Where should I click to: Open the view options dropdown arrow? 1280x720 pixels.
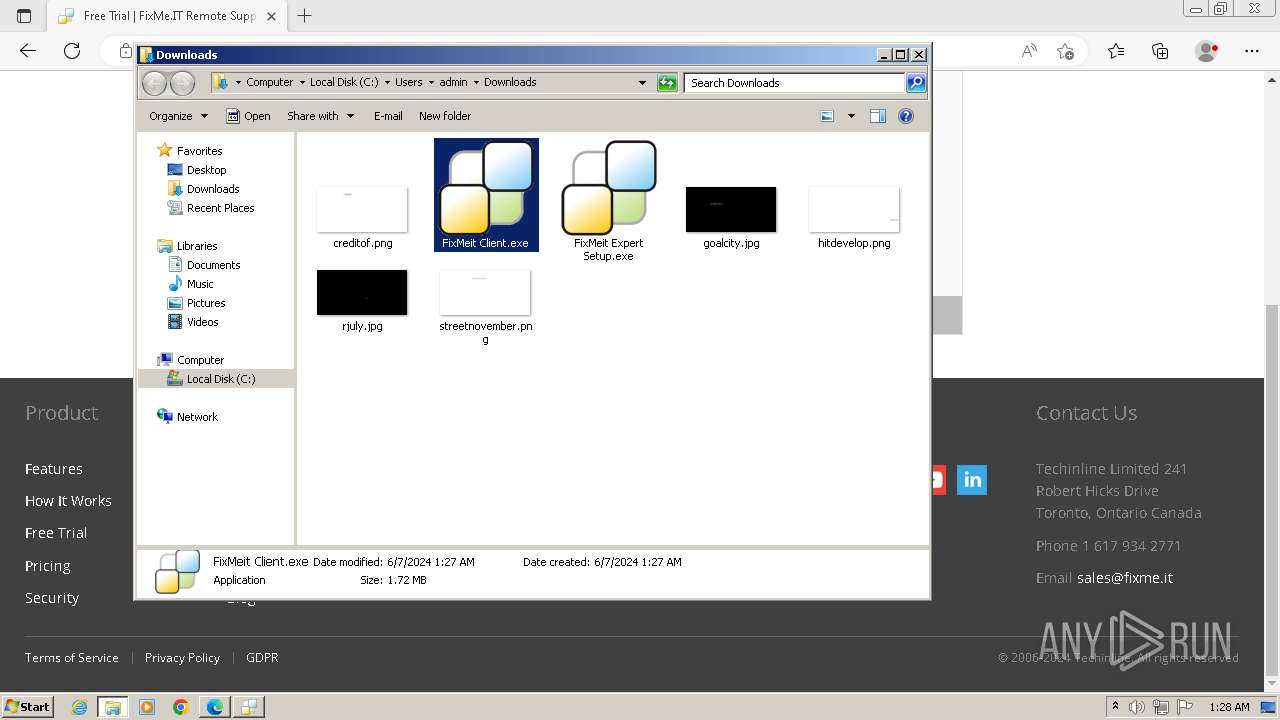click(851, 116)
